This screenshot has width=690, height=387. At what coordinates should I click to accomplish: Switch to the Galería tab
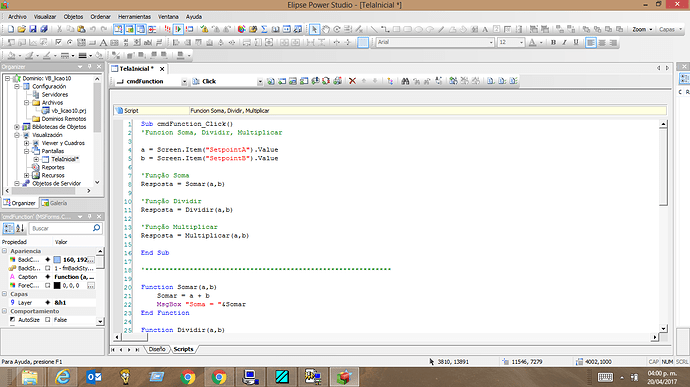coord(54,203)
